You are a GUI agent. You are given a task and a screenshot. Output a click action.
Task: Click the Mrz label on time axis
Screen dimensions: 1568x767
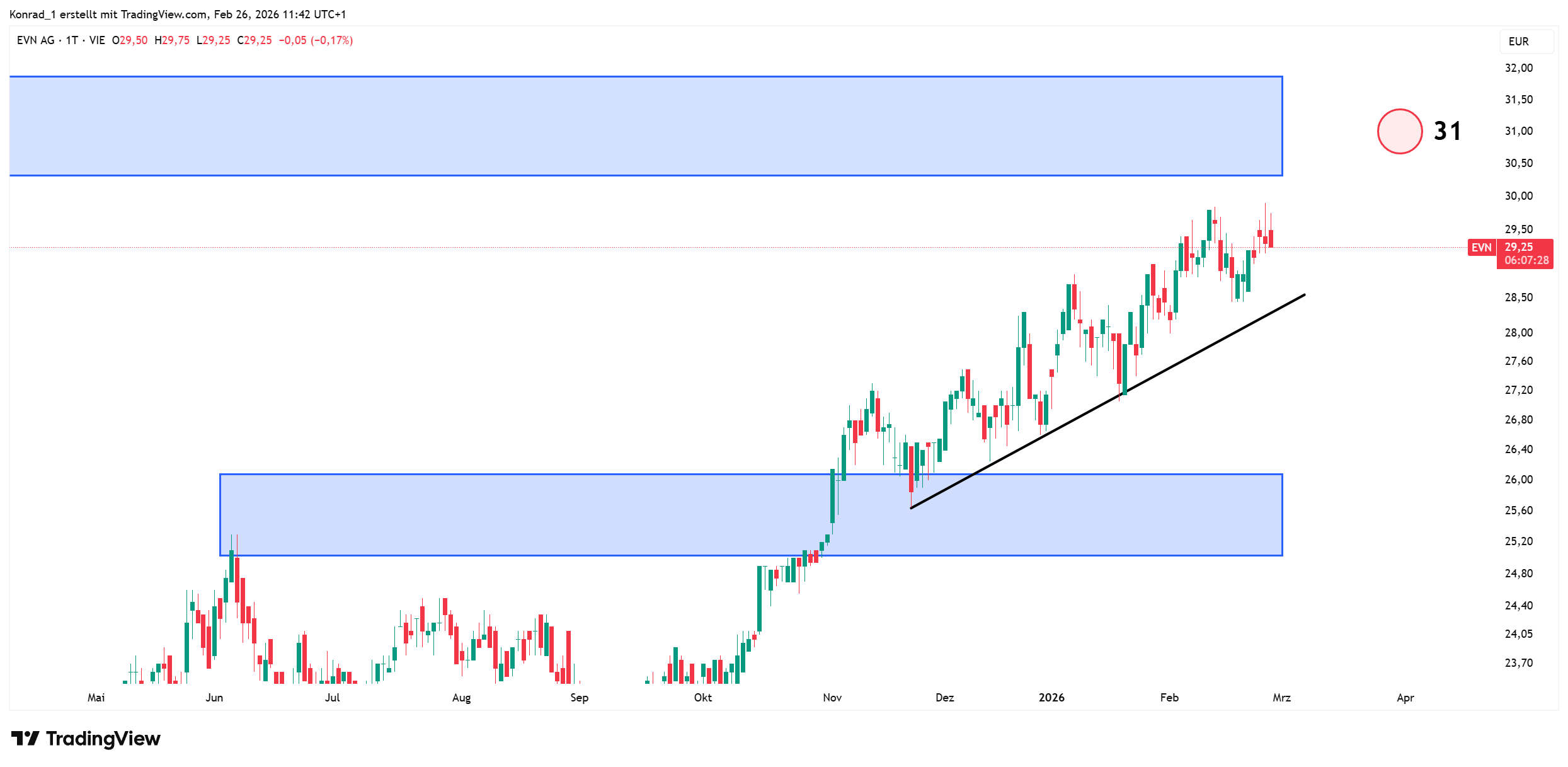click(x=1281, y=698)
